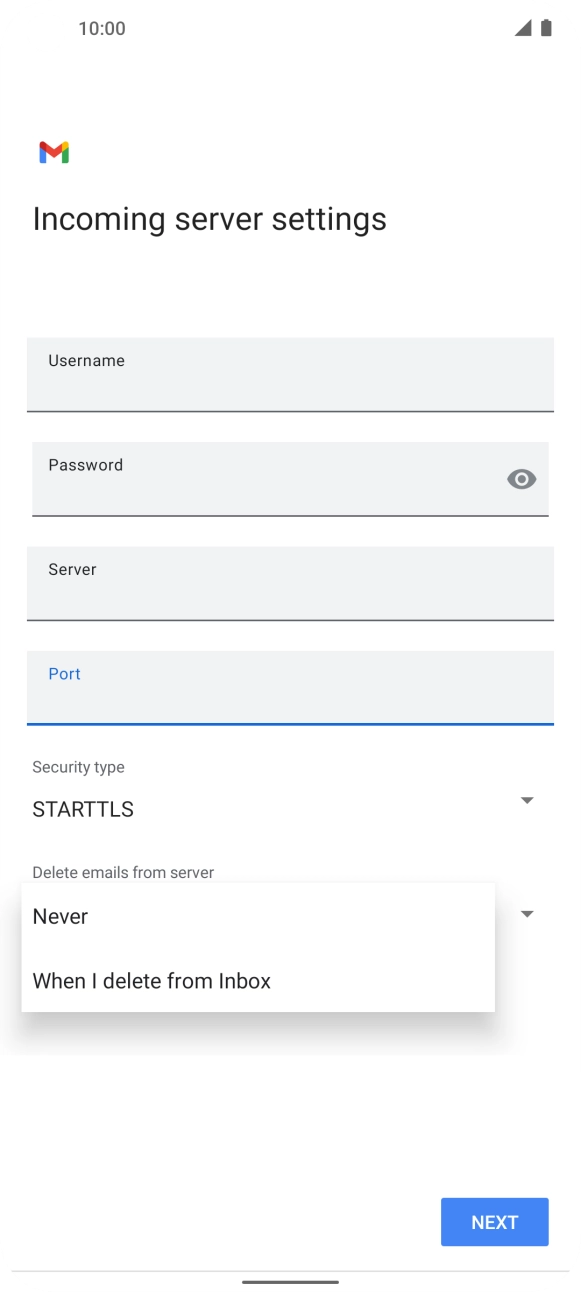Click the clock showing 10:00
Image resolution: width=581 pixels, height=1292 pixels.
pos(101,29)
